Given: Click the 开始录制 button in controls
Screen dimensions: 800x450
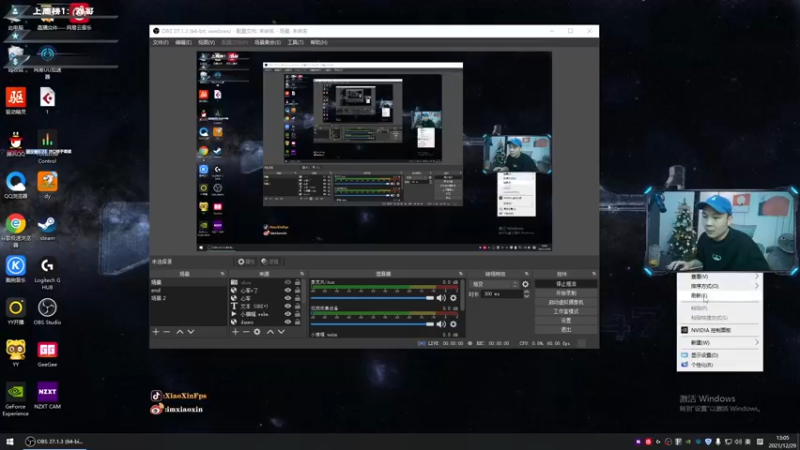Looking at the screenshot, I should pyautogui.click(x=566, y=293).
